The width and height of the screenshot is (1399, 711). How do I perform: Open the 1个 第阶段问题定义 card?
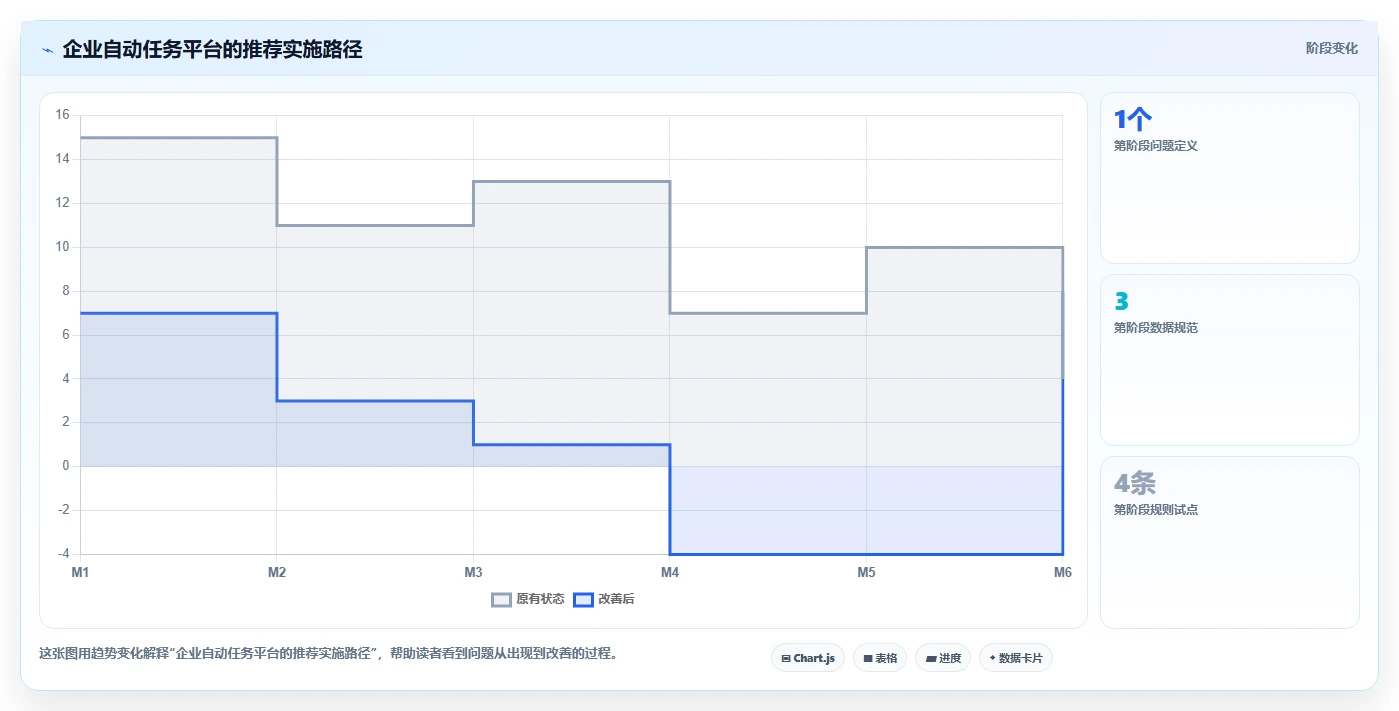click(1230, 178)
